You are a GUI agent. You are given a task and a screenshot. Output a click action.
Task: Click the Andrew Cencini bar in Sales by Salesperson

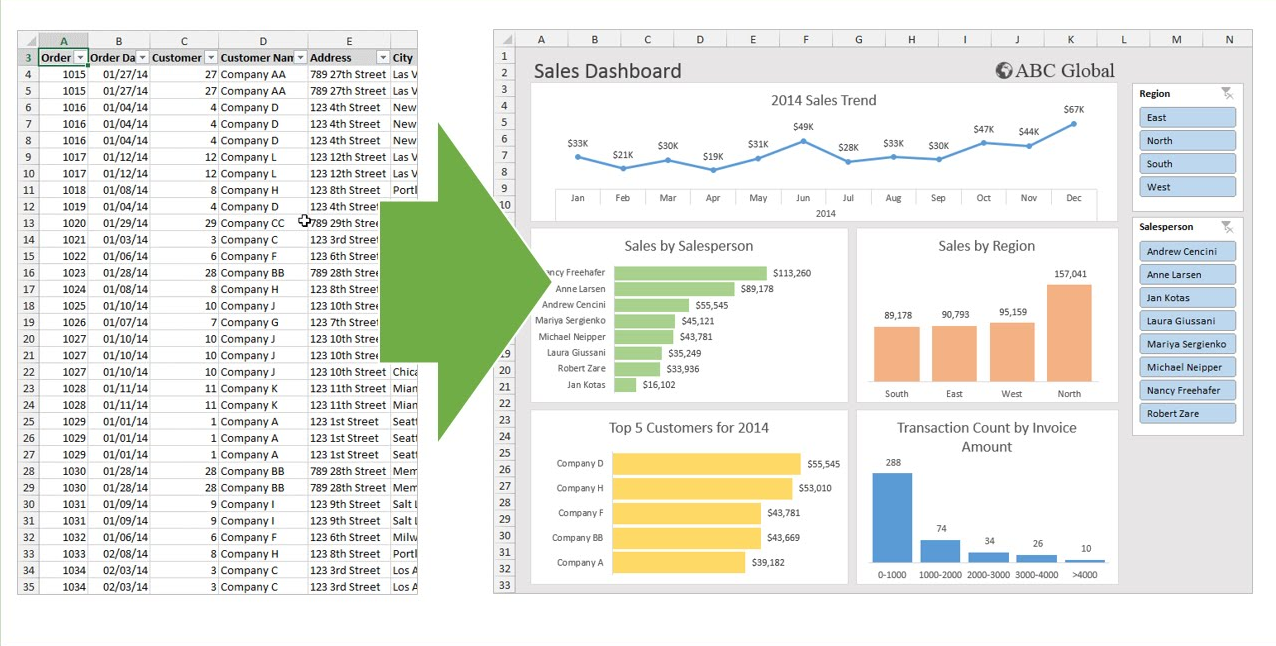coord(652,305)
